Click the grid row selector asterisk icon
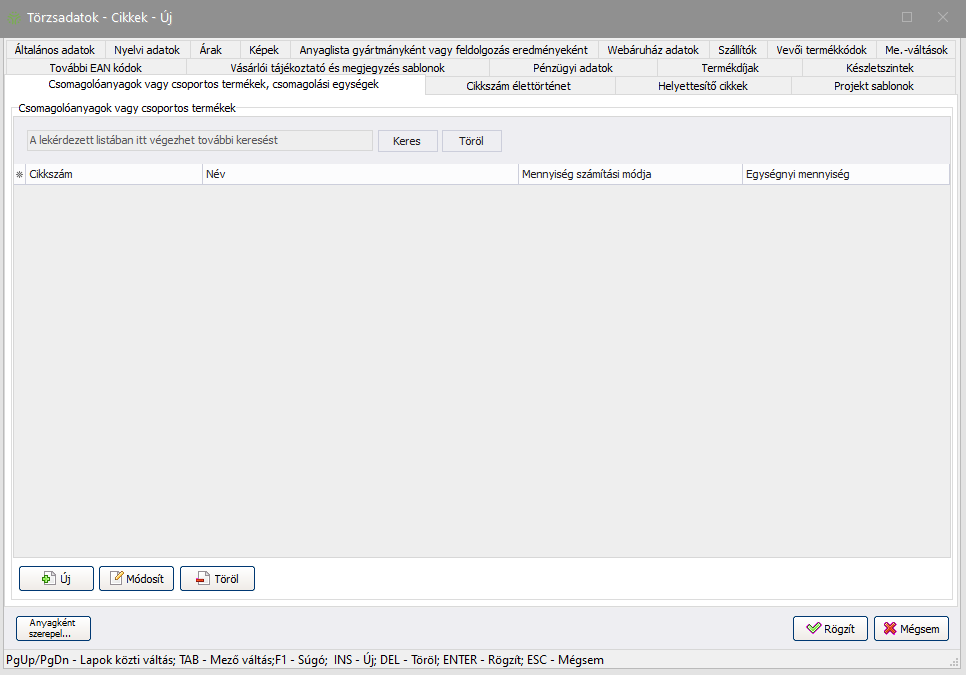 [19, 175]
